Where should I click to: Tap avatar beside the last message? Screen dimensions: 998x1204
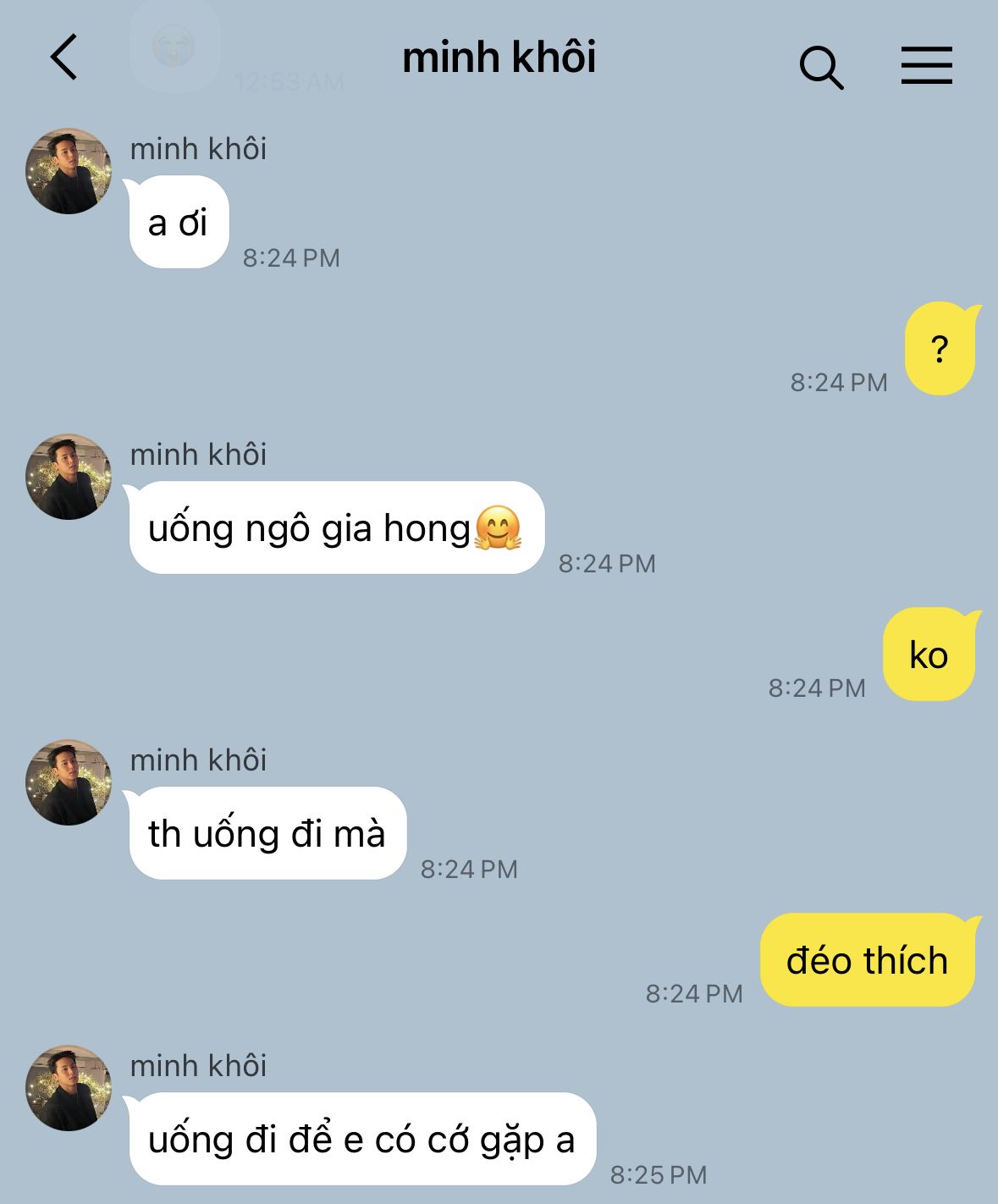pos(69,1088)
